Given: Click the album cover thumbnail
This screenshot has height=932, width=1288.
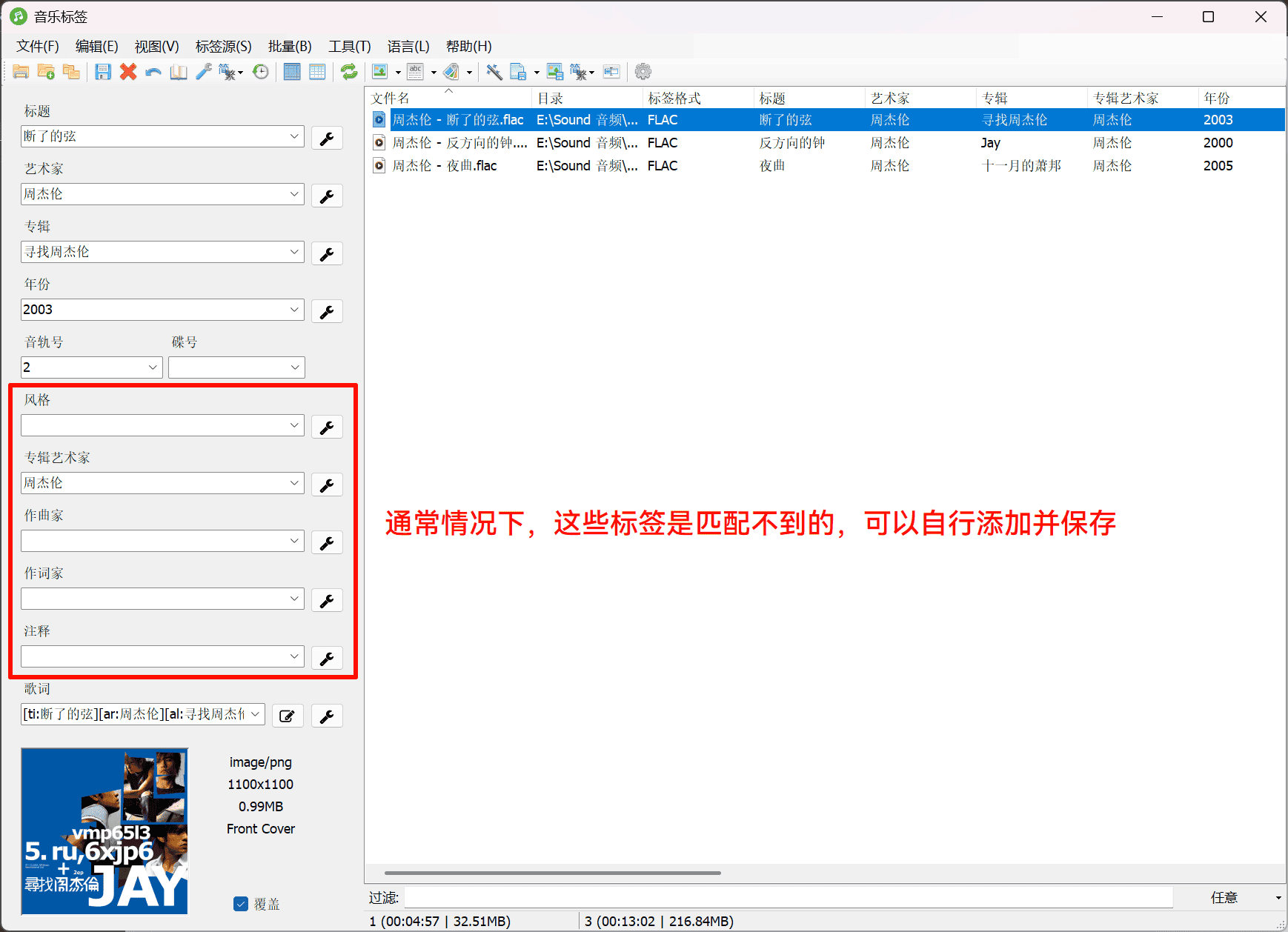Looking at the screenshot, I should 104,830.
